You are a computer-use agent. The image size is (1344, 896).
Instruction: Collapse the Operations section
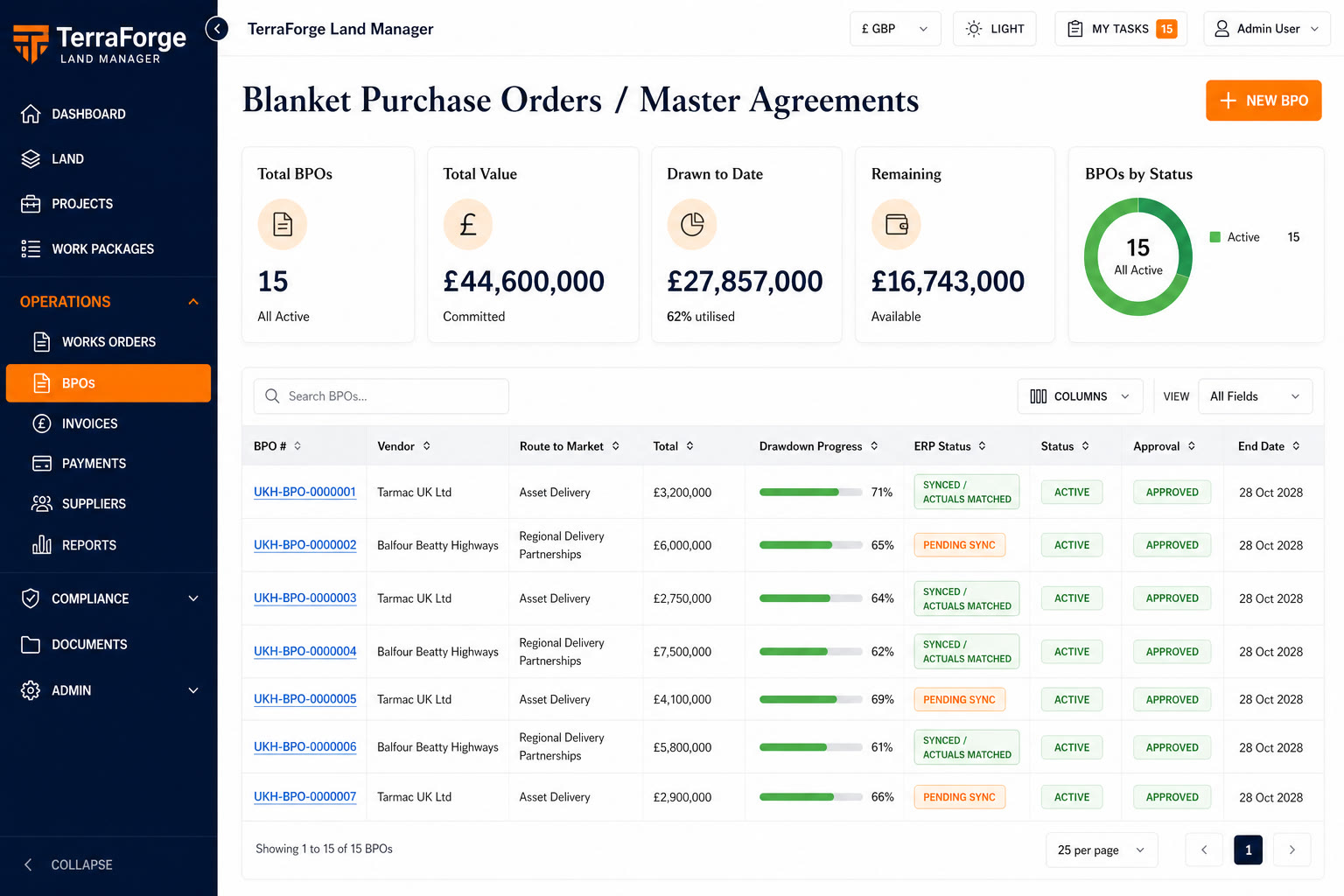(193, 302)
